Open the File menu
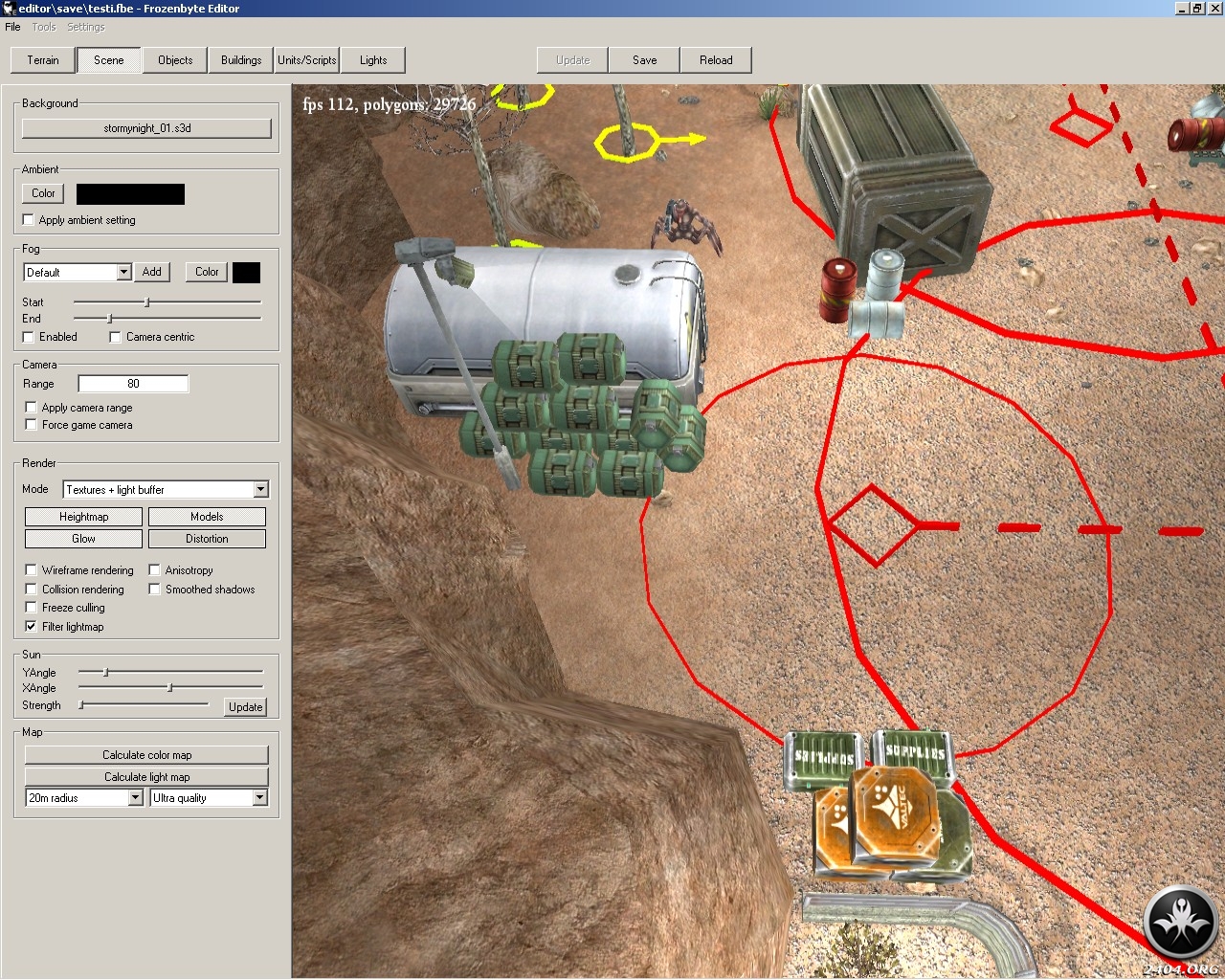This screenshot has width=1225, height=980. [12, 27]
